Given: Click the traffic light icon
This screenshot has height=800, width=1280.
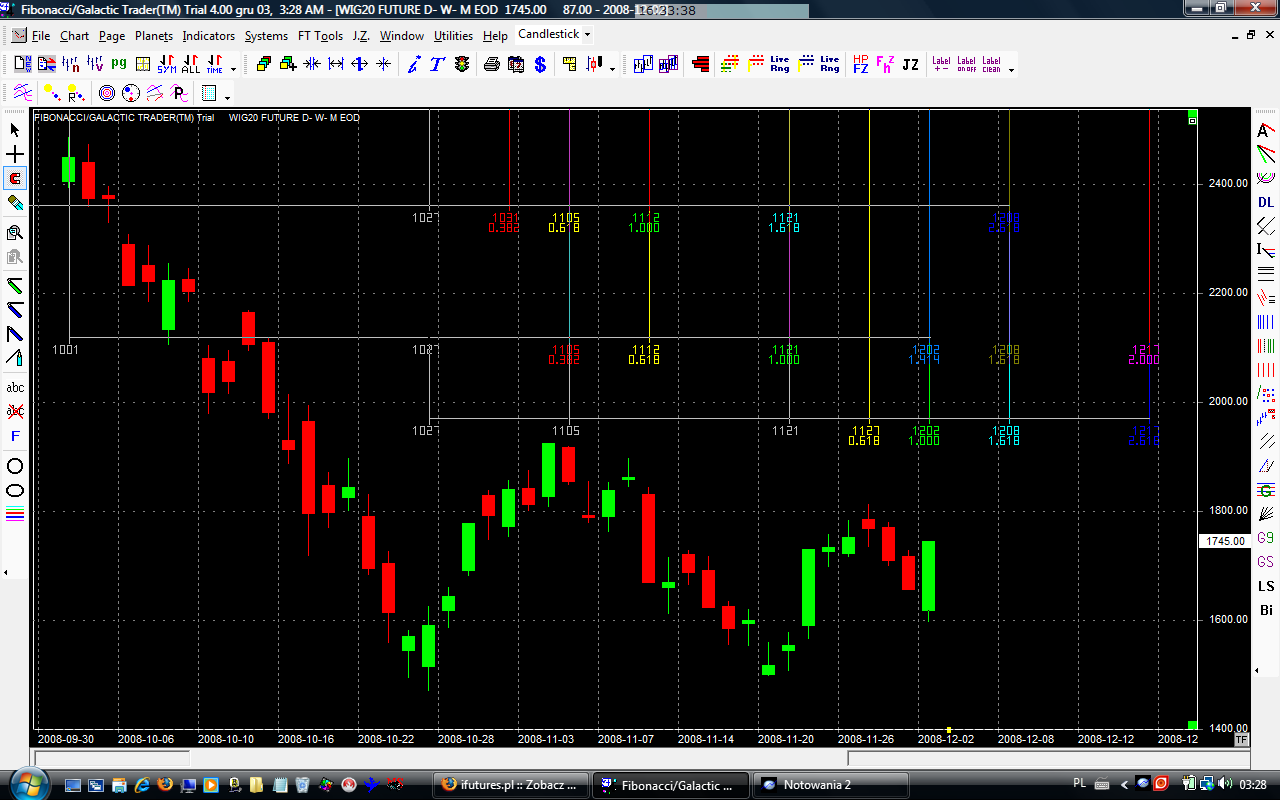Looking at the screenshot, I should 461,65.
